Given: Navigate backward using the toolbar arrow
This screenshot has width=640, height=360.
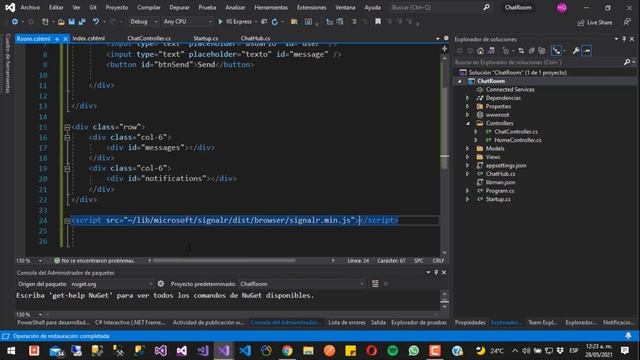Looking at the screenshot, I should pos(15,22).
